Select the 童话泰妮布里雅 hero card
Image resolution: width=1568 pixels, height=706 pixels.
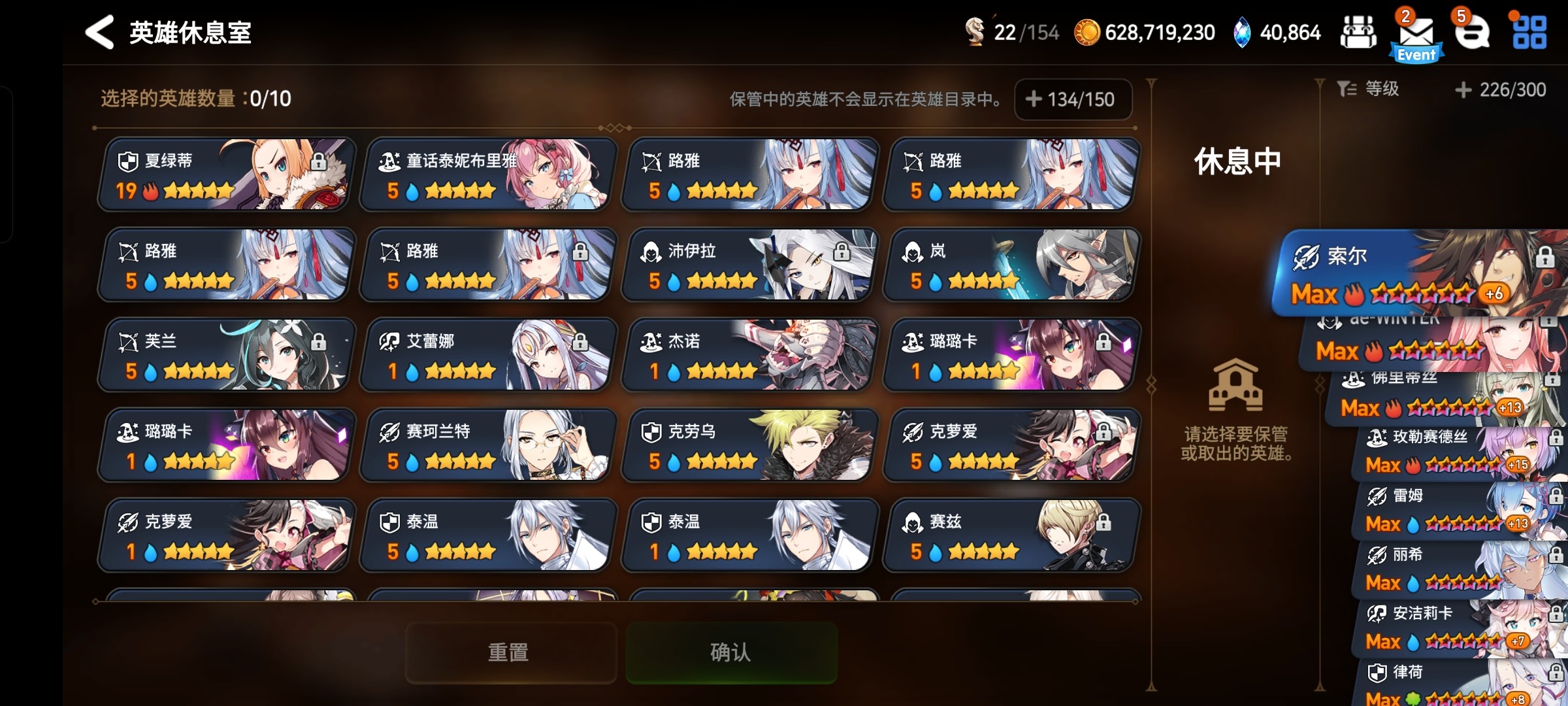[x=488, y=174]
